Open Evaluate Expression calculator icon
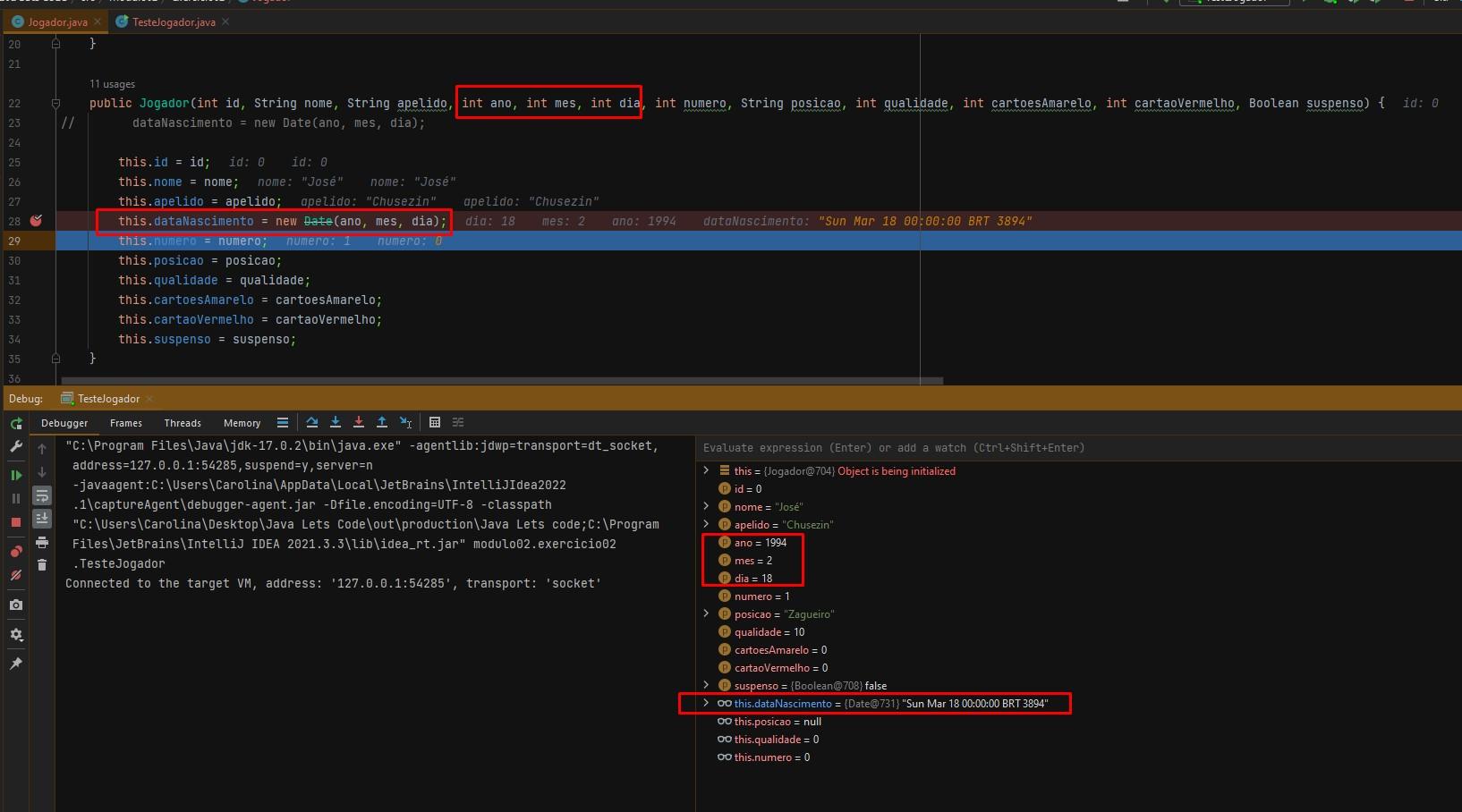Screen dimensions: 1462x812 (435, 422)
